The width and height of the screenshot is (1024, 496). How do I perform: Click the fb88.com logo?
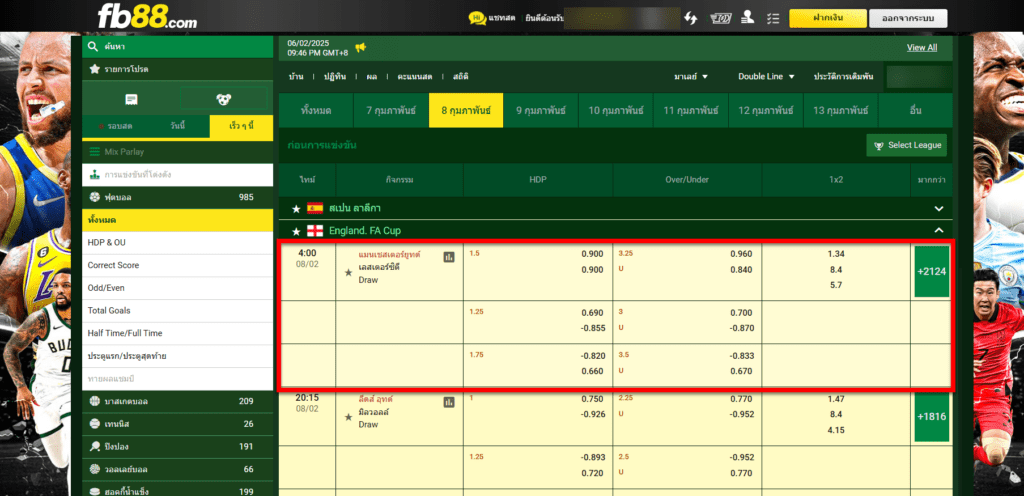[147, 16]
